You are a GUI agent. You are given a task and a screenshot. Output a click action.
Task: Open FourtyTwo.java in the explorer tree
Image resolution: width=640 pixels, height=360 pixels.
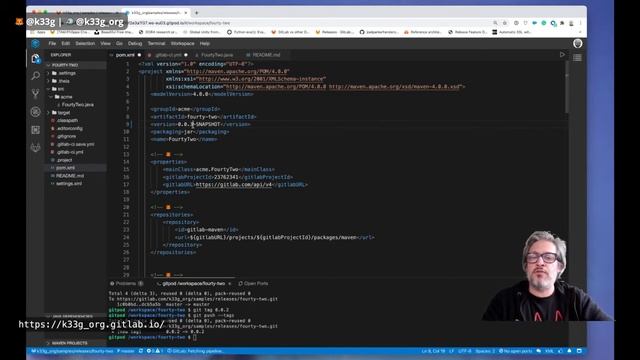tap(78, 105)
